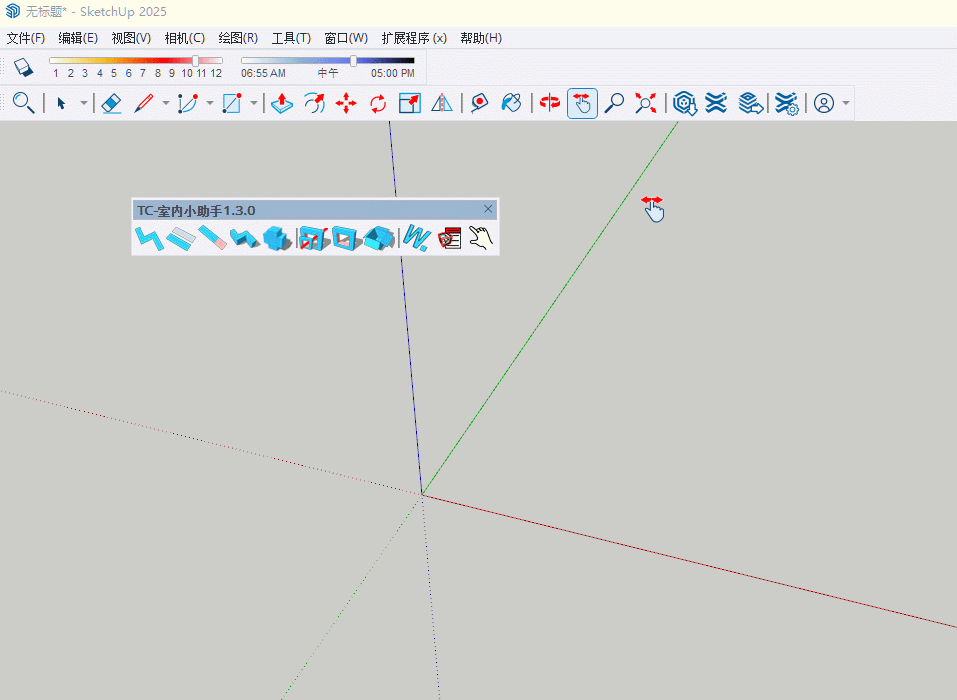This screenshot has height=700, width=957.
Task: Click the red list document icon
Action: click(x=449, y=238)
